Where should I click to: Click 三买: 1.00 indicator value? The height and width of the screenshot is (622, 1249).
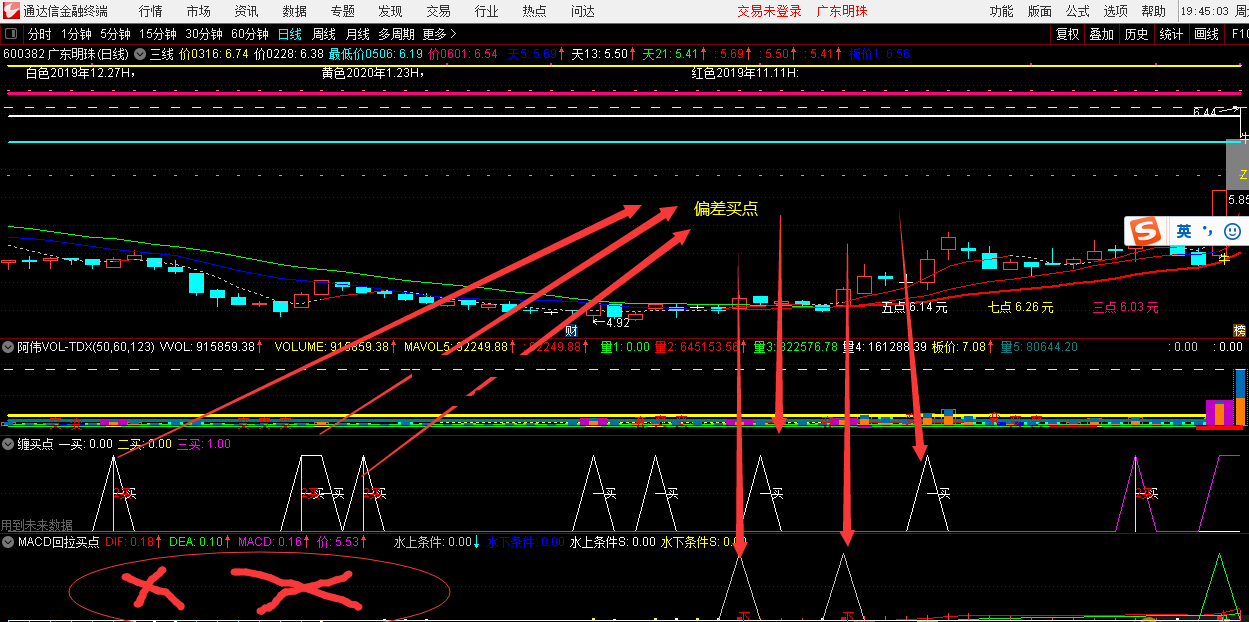203,444
